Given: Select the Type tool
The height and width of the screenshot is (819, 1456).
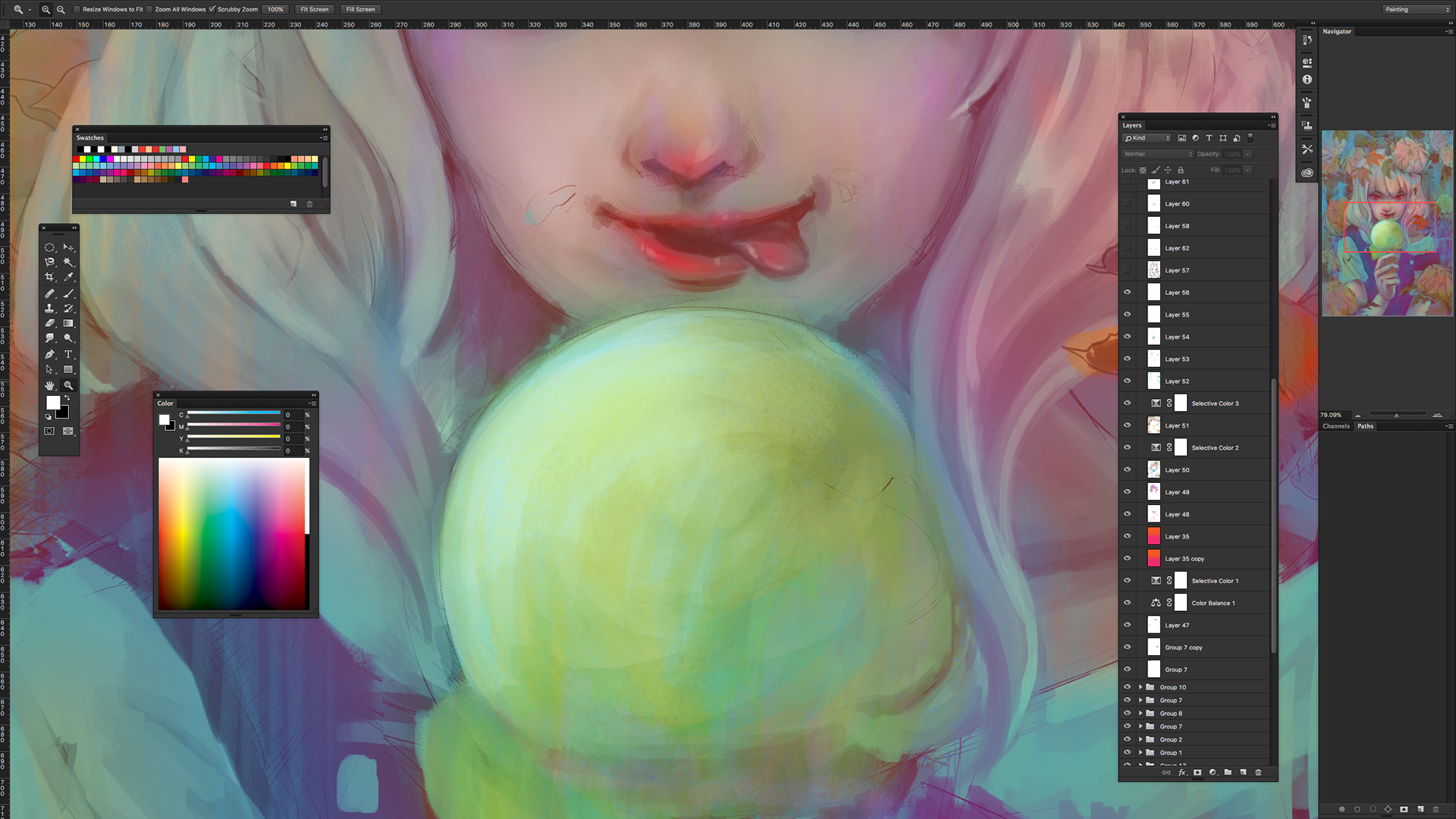Looking at the screenshot, I should (68, 354).
